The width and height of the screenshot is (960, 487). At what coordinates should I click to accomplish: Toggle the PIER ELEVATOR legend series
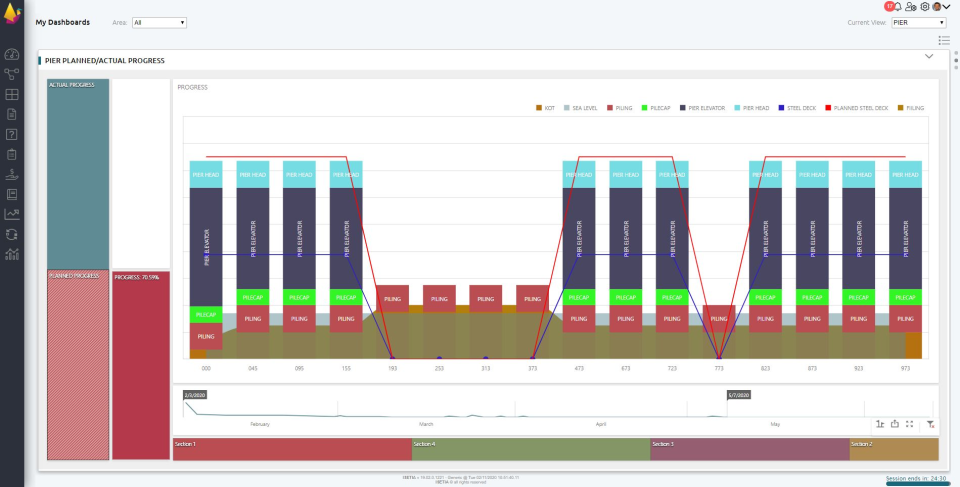pyautogui.click(x=702, y=108)
